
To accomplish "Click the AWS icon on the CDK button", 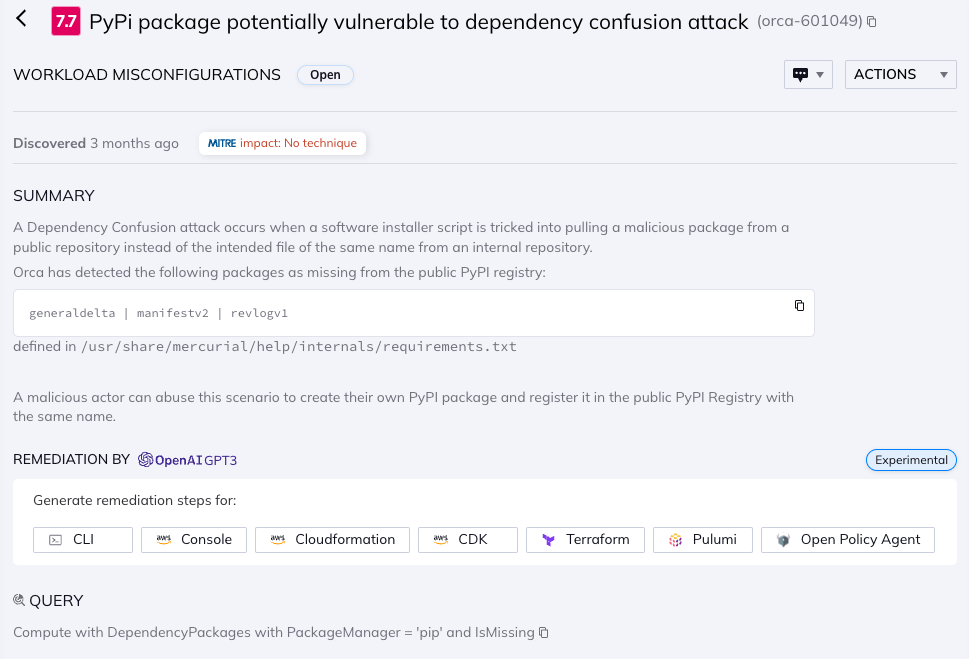I will click(x=442, y=539).
